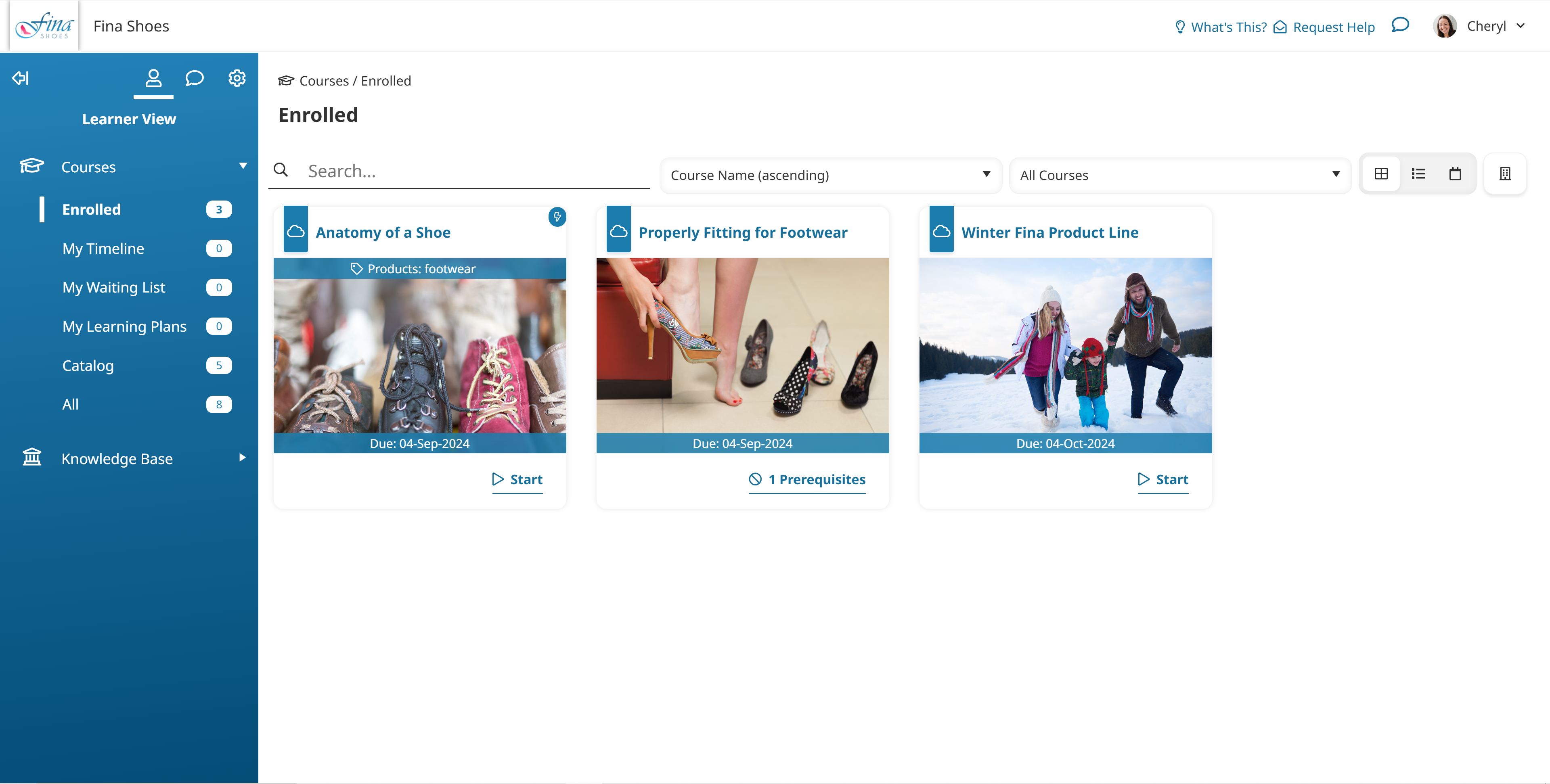The width and height of the screenshot is (1550, 784).
Task: Switch to list view of courses
Action: [1418, 173]
